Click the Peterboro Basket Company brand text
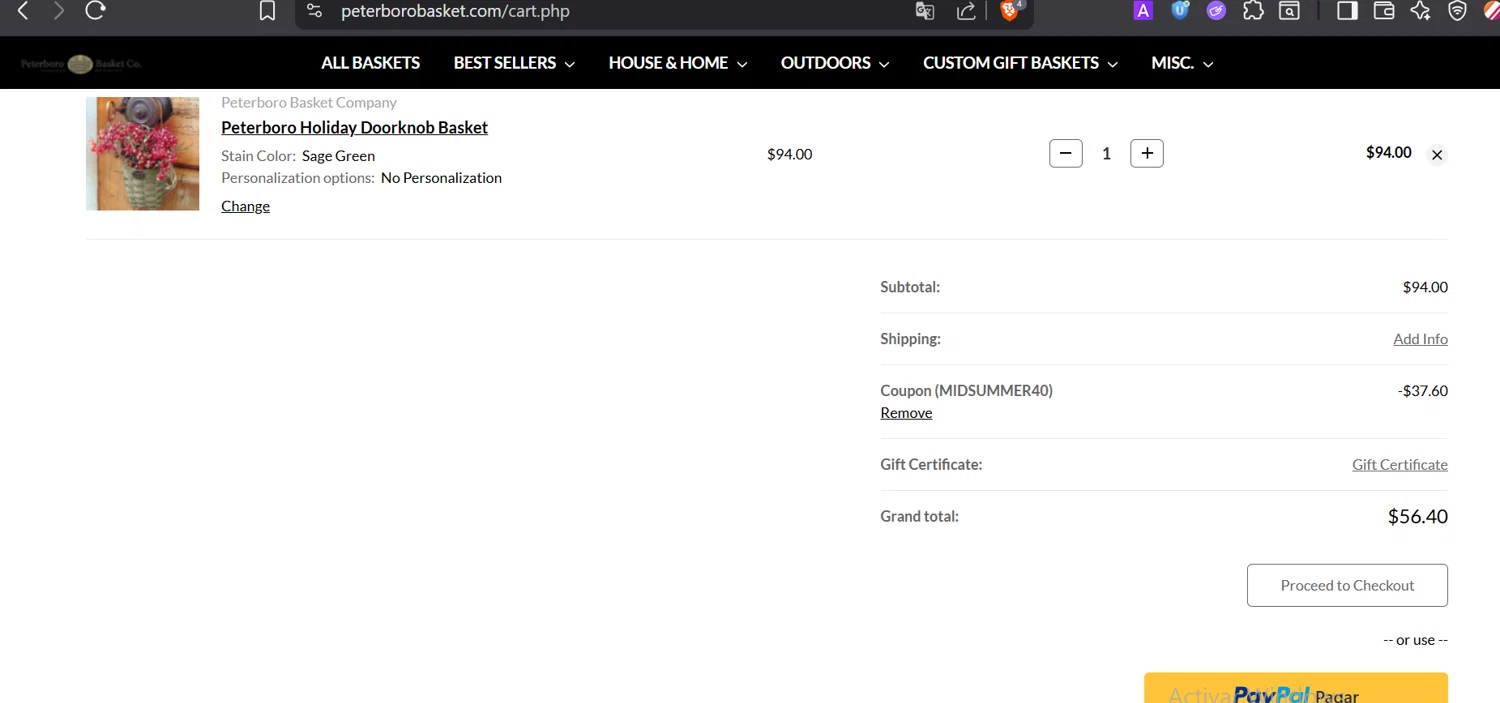Screen dimensions: 1500x703 pos(309,102)
